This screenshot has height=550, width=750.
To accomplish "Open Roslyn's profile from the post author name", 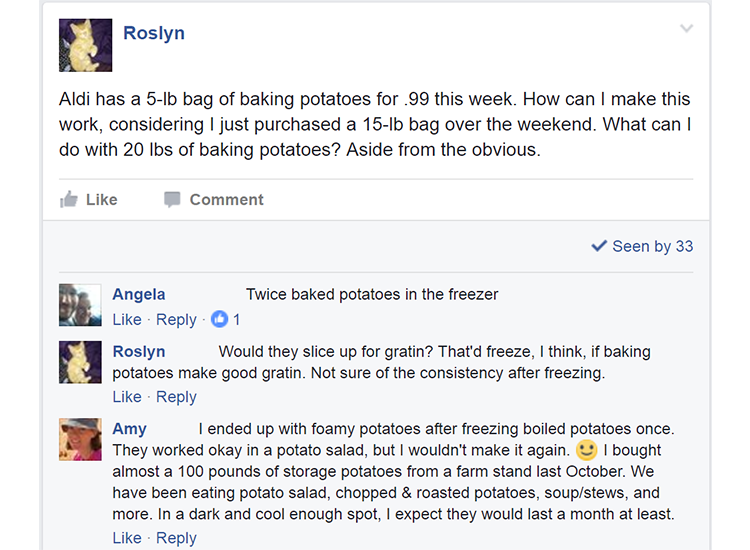I will pyautogui.click(x=153, y=33).
